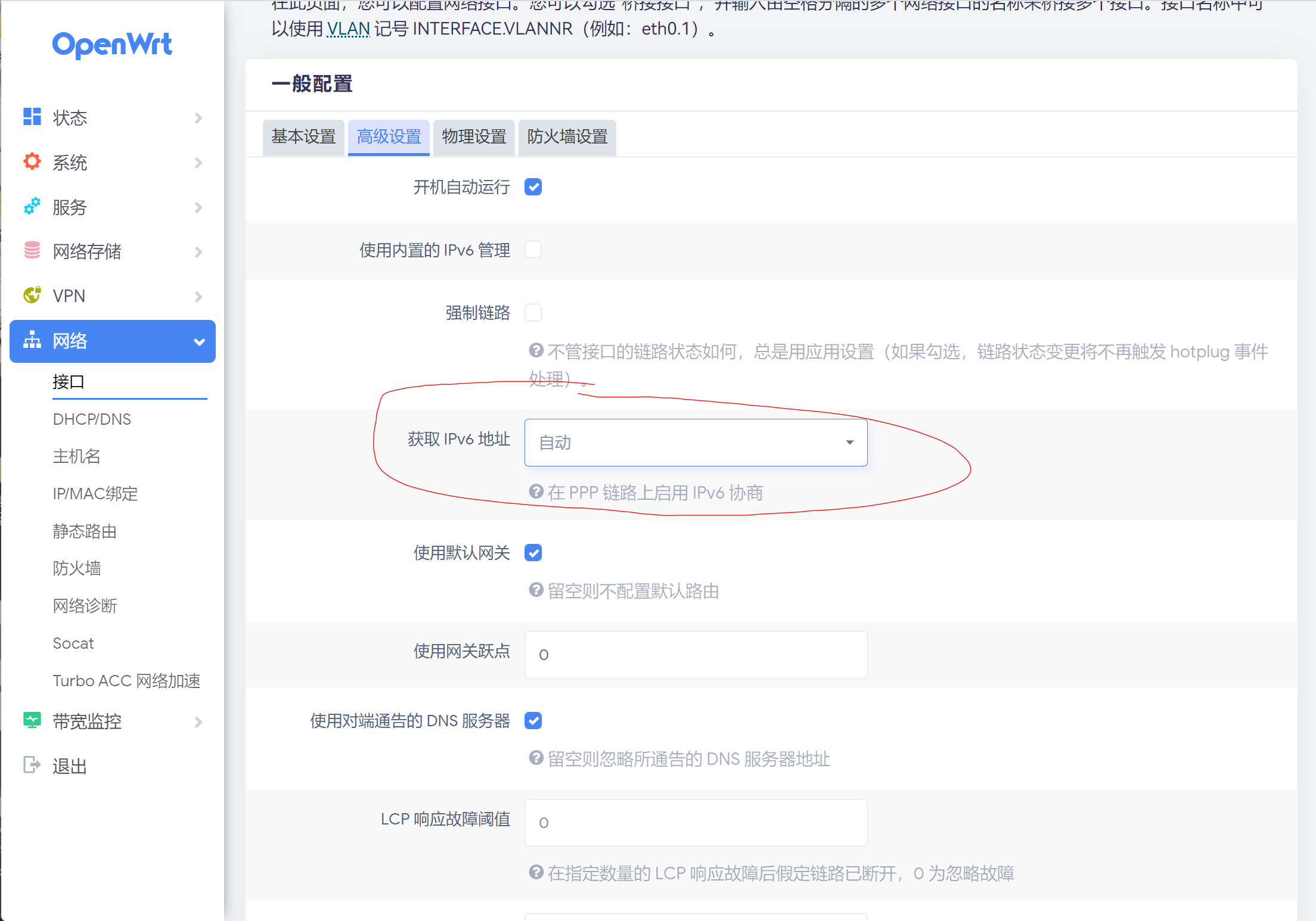Click help icon beside 留空则不配置默认路由
This screenshot has height=921, width=1316.
click(x=536, y=590)
